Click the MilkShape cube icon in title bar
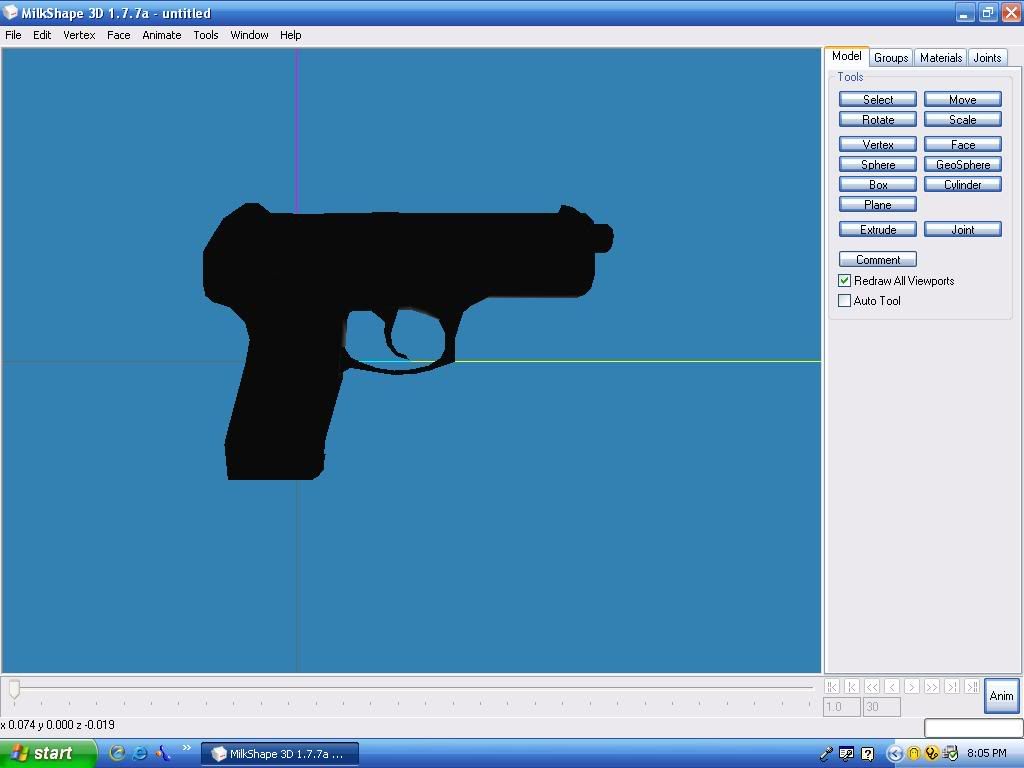Viewport: 1024px width, 768px height. tap(10, 12)
